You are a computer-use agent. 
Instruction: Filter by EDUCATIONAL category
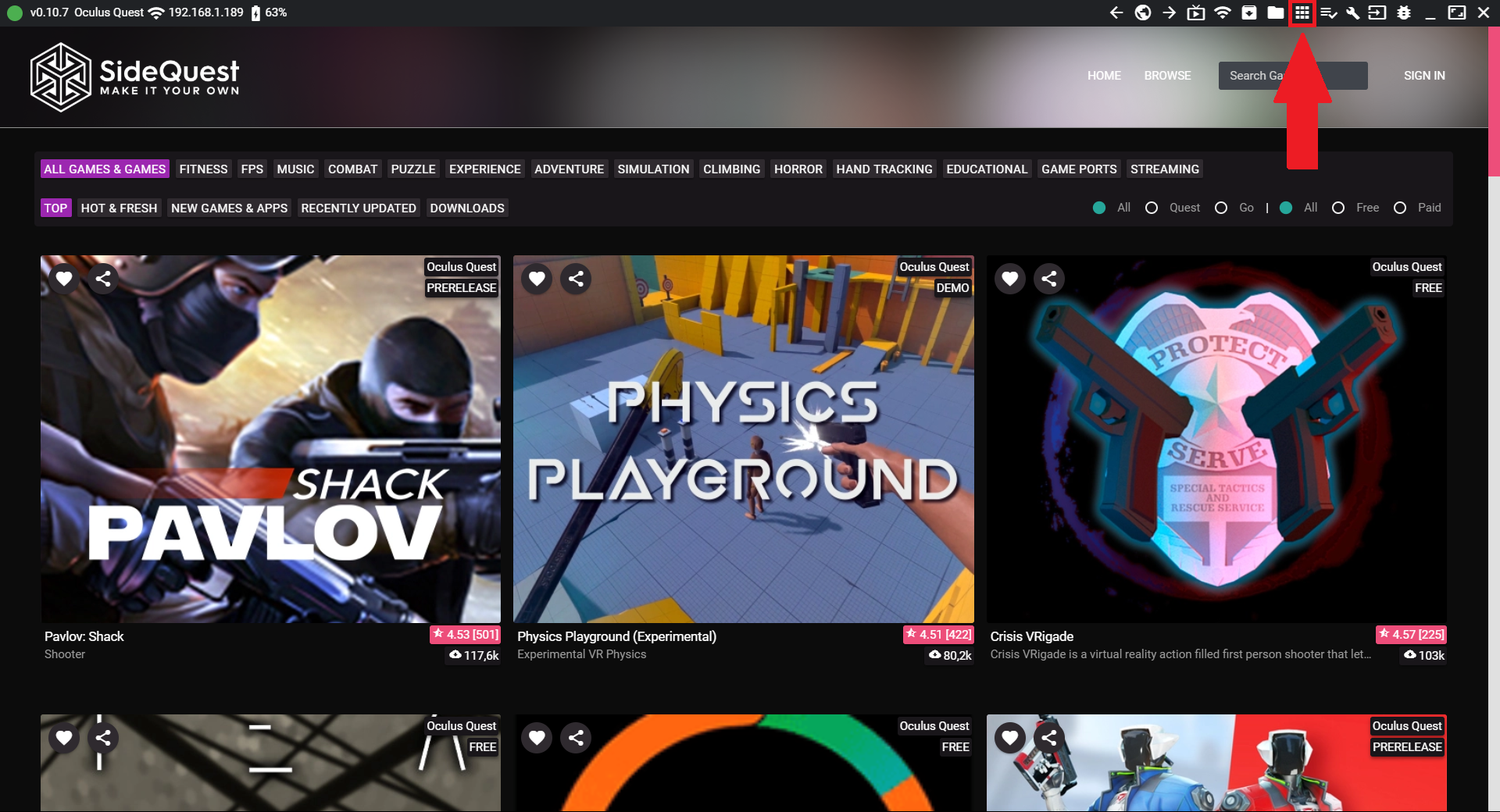click(987, 169)
